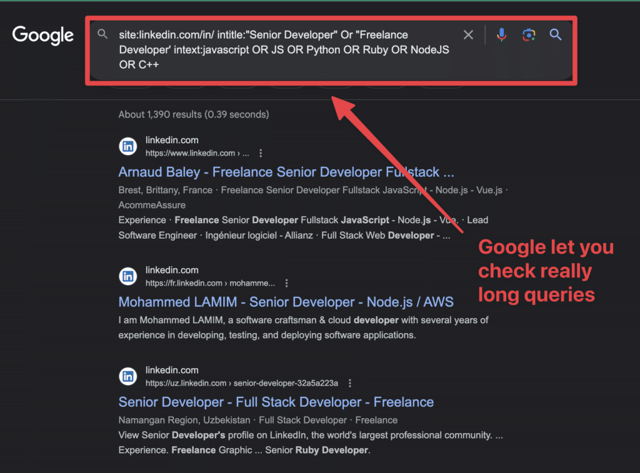Screen dimensions: 640x473
Task: Open Senior Developer - Full Stack Developer - Freelance result
Action: 276,402
